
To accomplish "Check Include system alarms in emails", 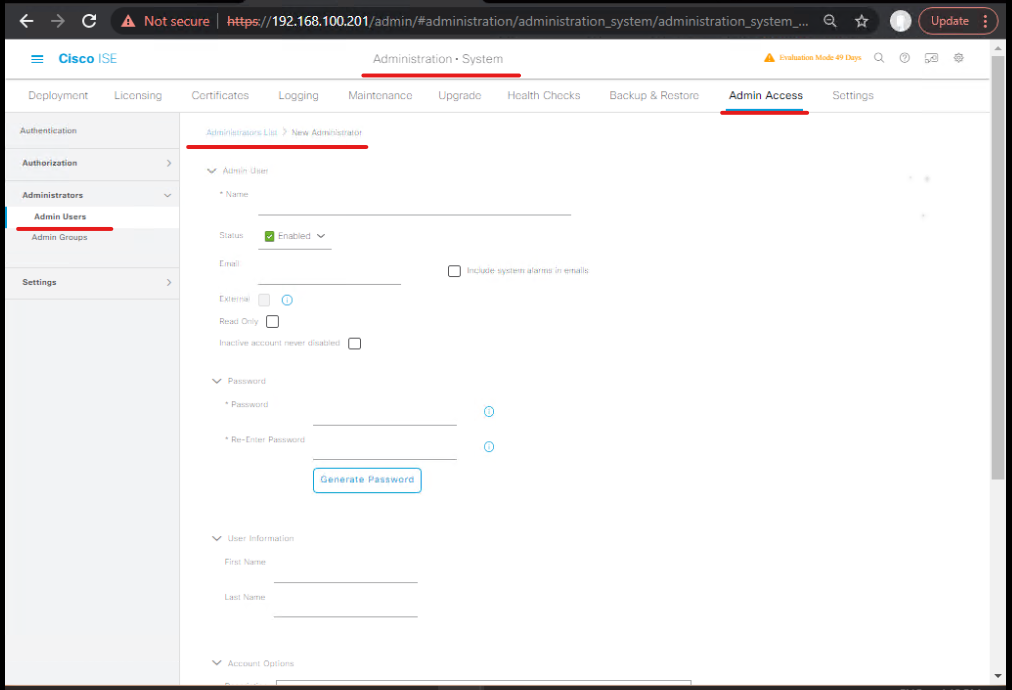I will [x=454, y=271].
